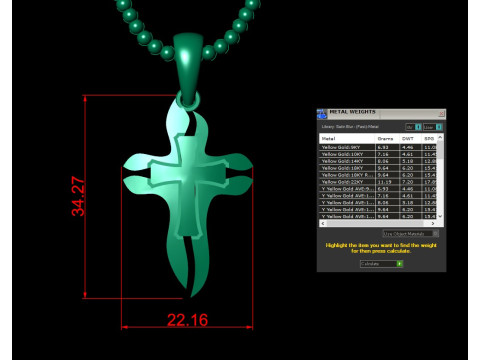Image resolution: width=480 pixels, height=360 pixels.
Task: Click the DWT column header
Action: tap(410, 139)
